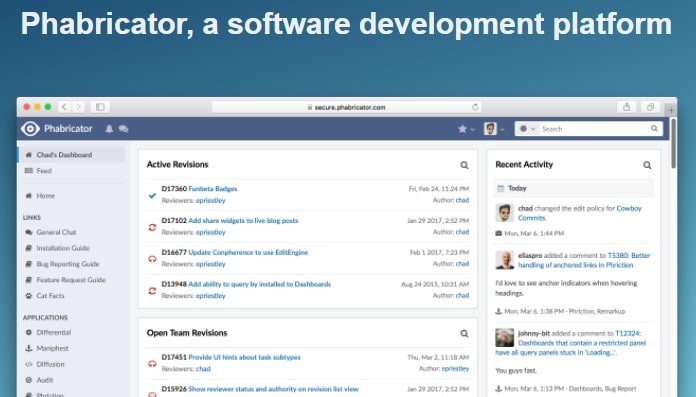Click author epriestley on D17451 row
Viewport: 696px width, 397px height.
(x=455, y=369)
